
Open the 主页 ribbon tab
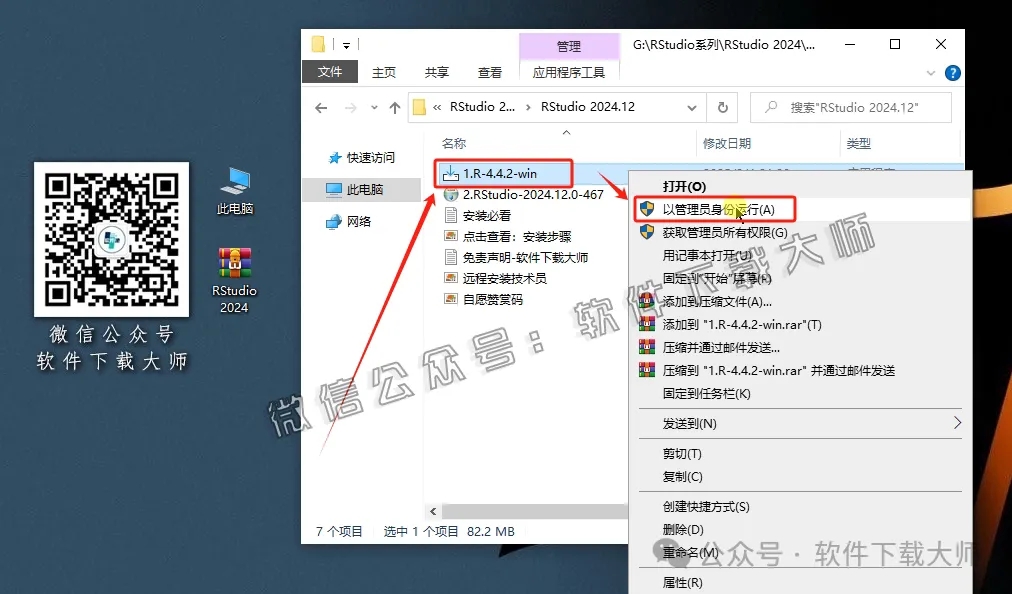tap(384, 72)
